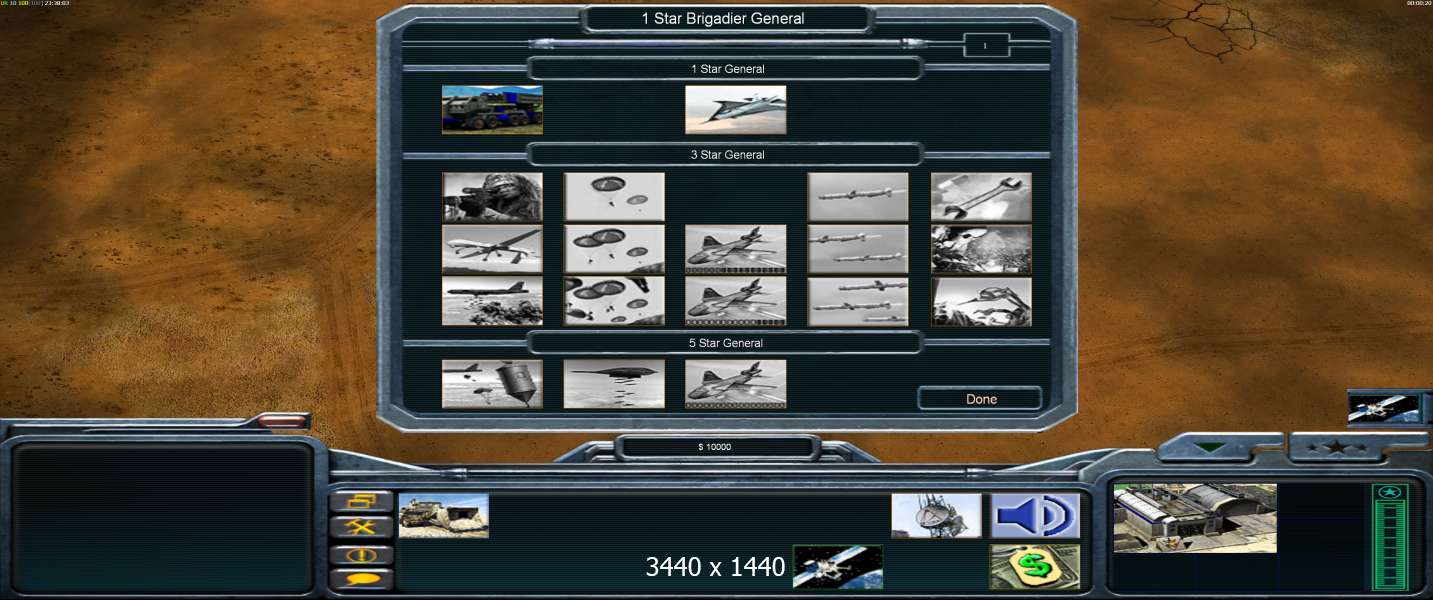Select the stealth jet 1 Star power

(x=735, y=109)
